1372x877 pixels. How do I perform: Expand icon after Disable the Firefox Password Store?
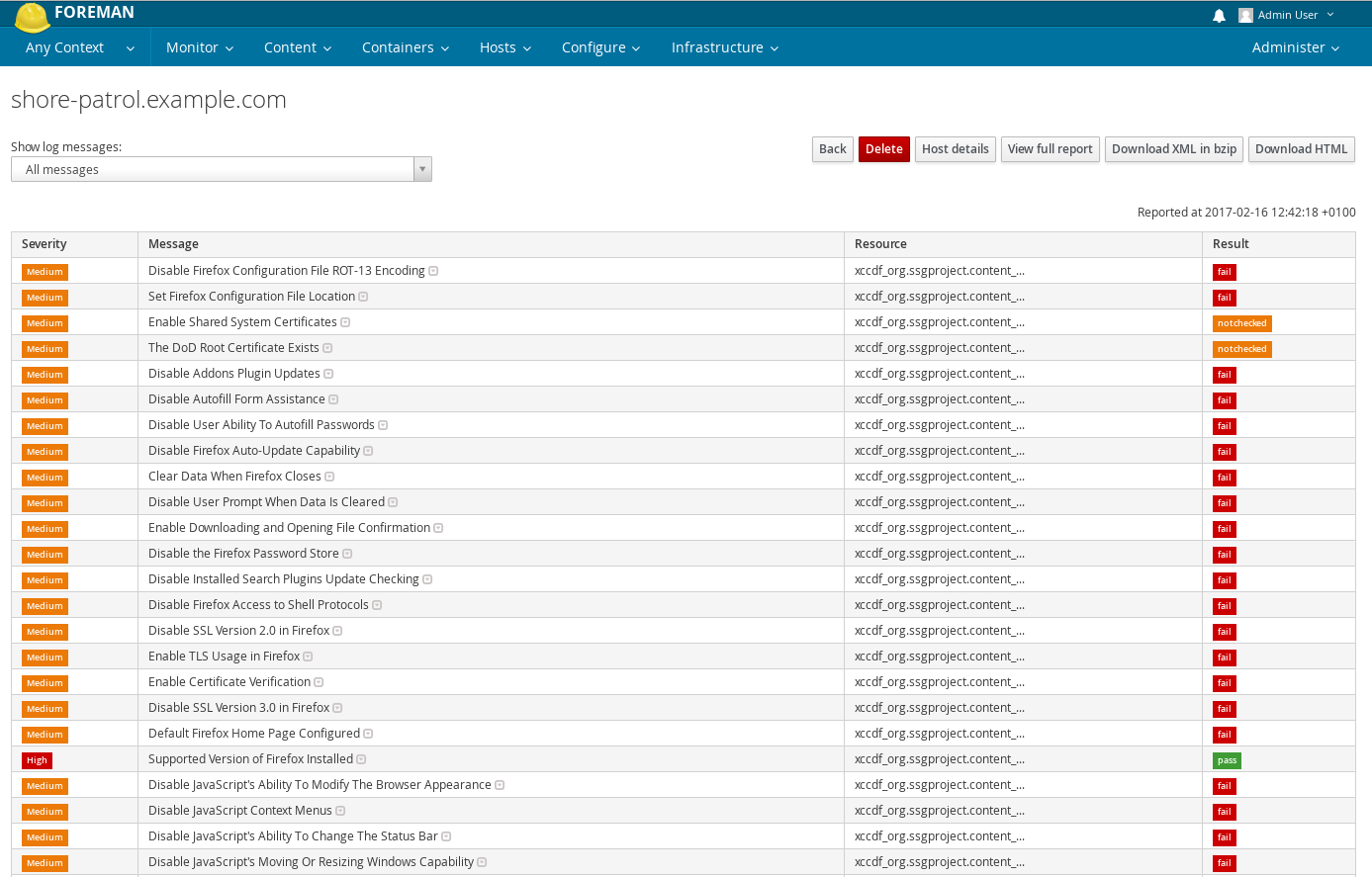coord(347,554)
